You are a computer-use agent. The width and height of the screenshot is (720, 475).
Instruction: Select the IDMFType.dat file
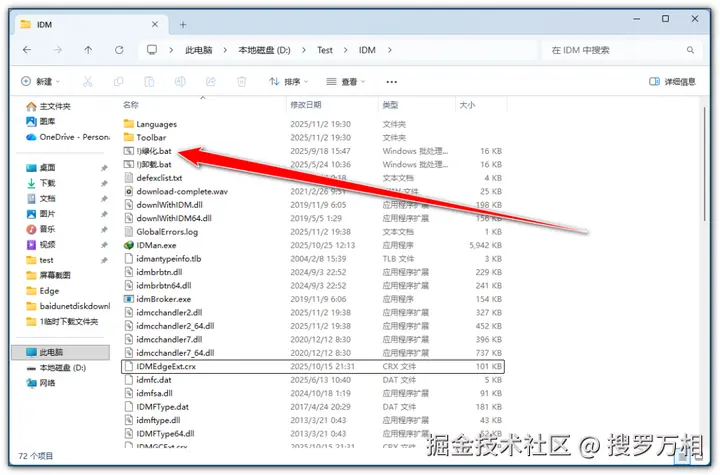[x=313, y=407]
